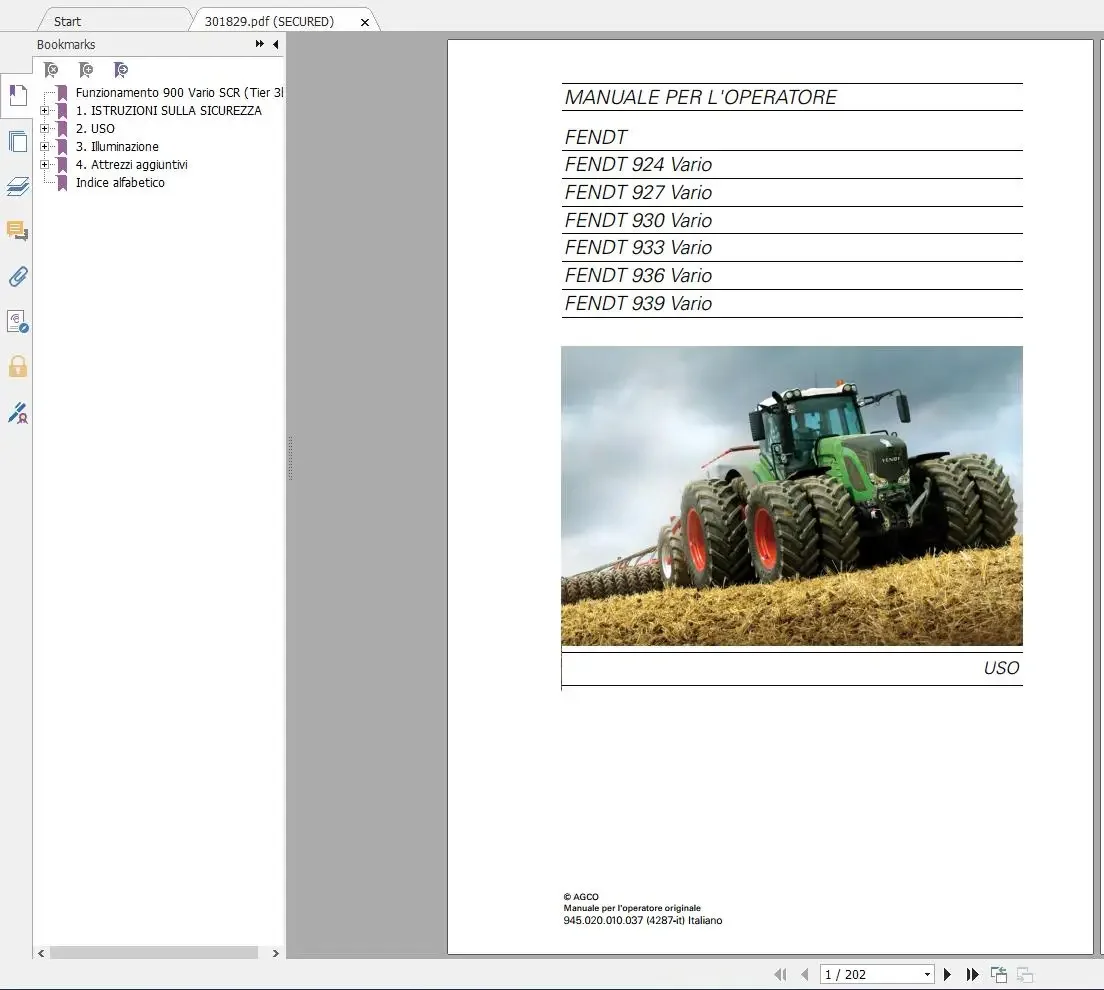
Task: Open the Security lock panel icon
Action: [18, 367]
